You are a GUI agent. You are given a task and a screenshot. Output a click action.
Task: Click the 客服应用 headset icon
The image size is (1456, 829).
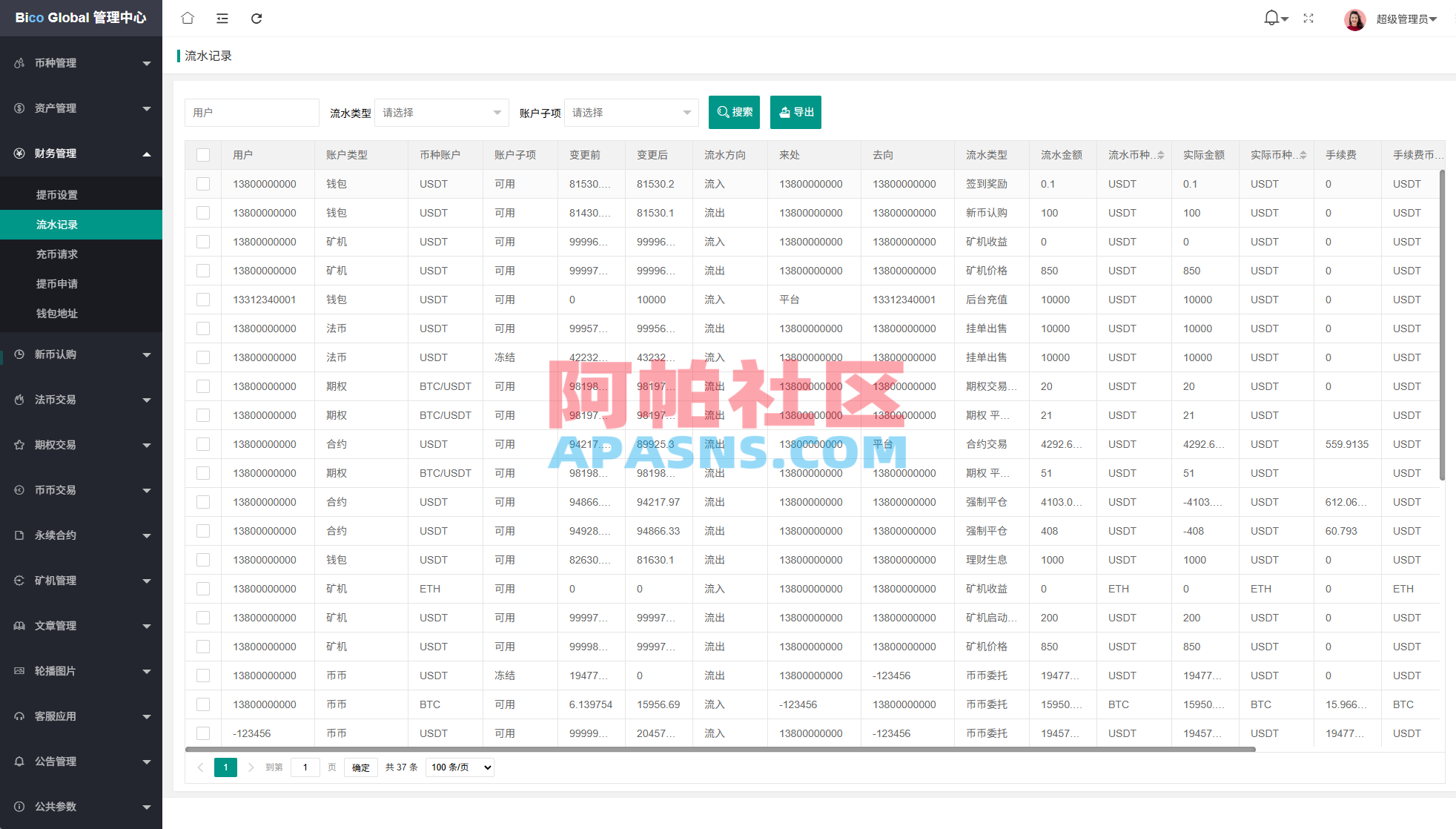click(19, 716)
